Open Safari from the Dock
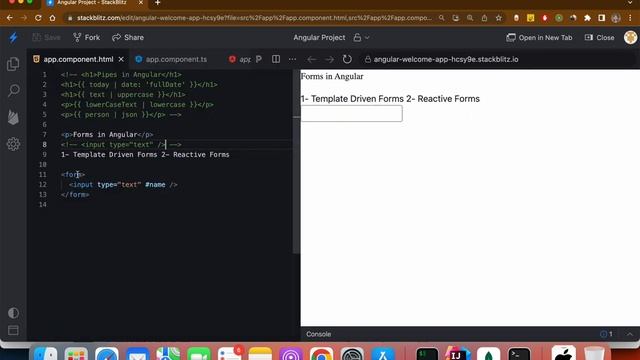The width and height of the screenshot is (640, 360). point(107,354)
